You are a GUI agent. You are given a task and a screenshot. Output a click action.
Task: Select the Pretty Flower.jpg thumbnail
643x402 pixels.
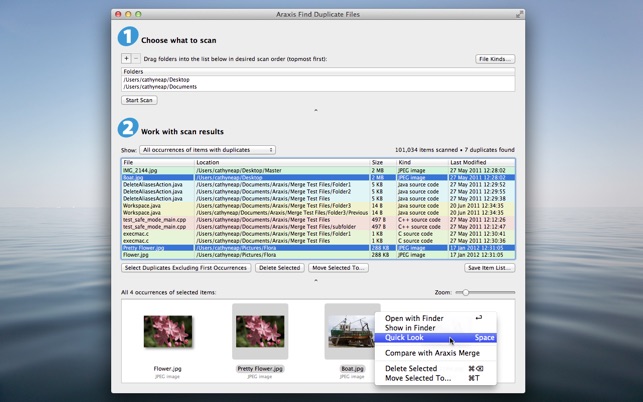click(x=260, y=331)
